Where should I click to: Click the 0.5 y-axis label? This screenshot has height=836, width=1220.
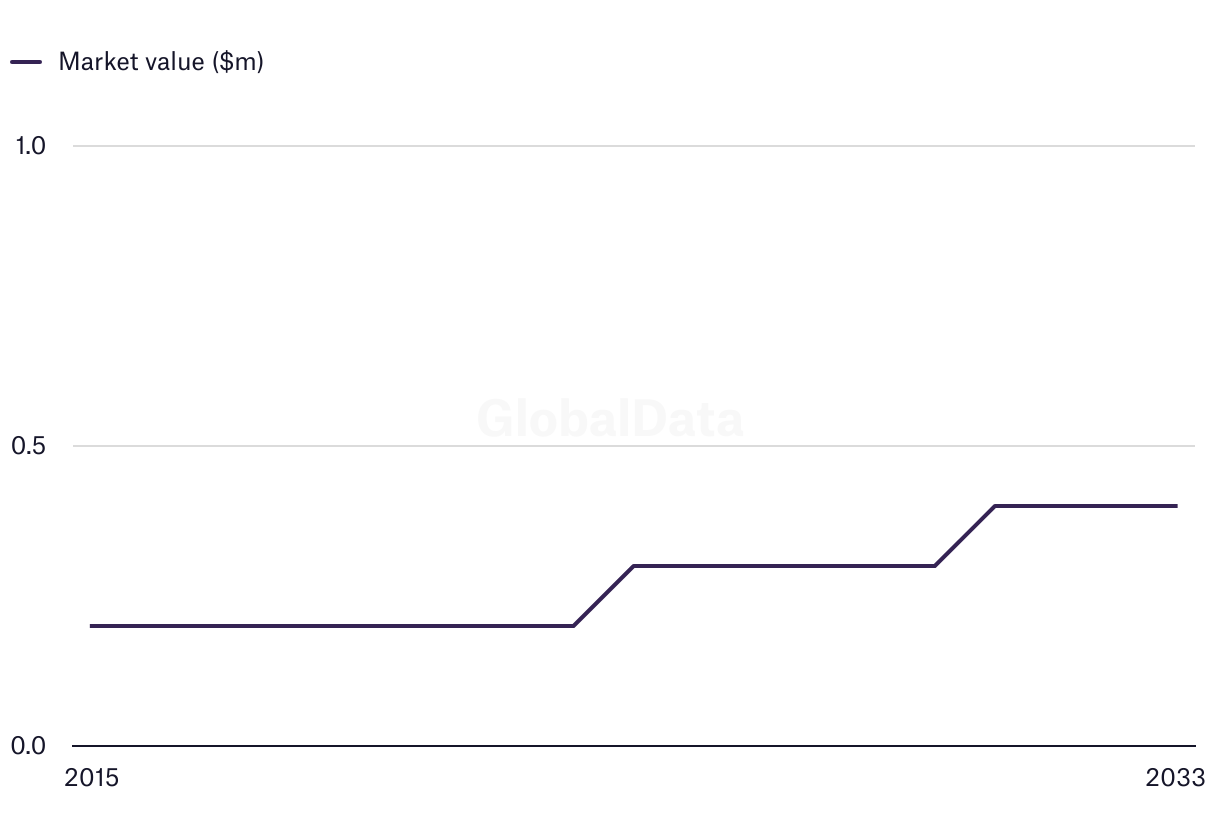coord(30,446)
